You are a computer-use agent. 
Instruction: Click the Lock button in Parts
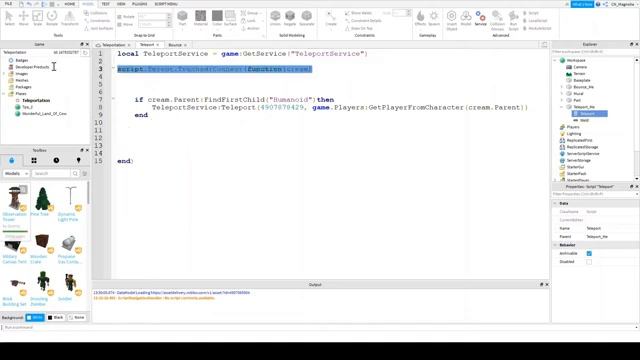tap(249, 21)
